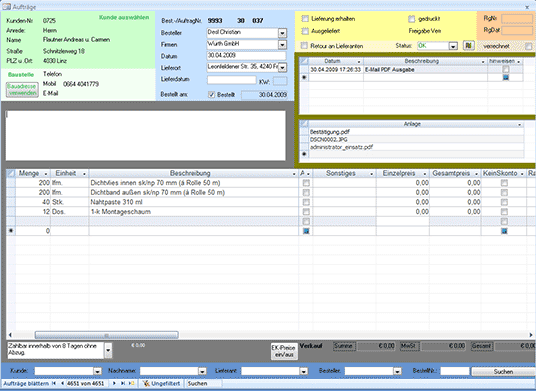The height and width of the screenshot is (391, 536).
Task: Go to next record in navigation bar
Action: 115,383
